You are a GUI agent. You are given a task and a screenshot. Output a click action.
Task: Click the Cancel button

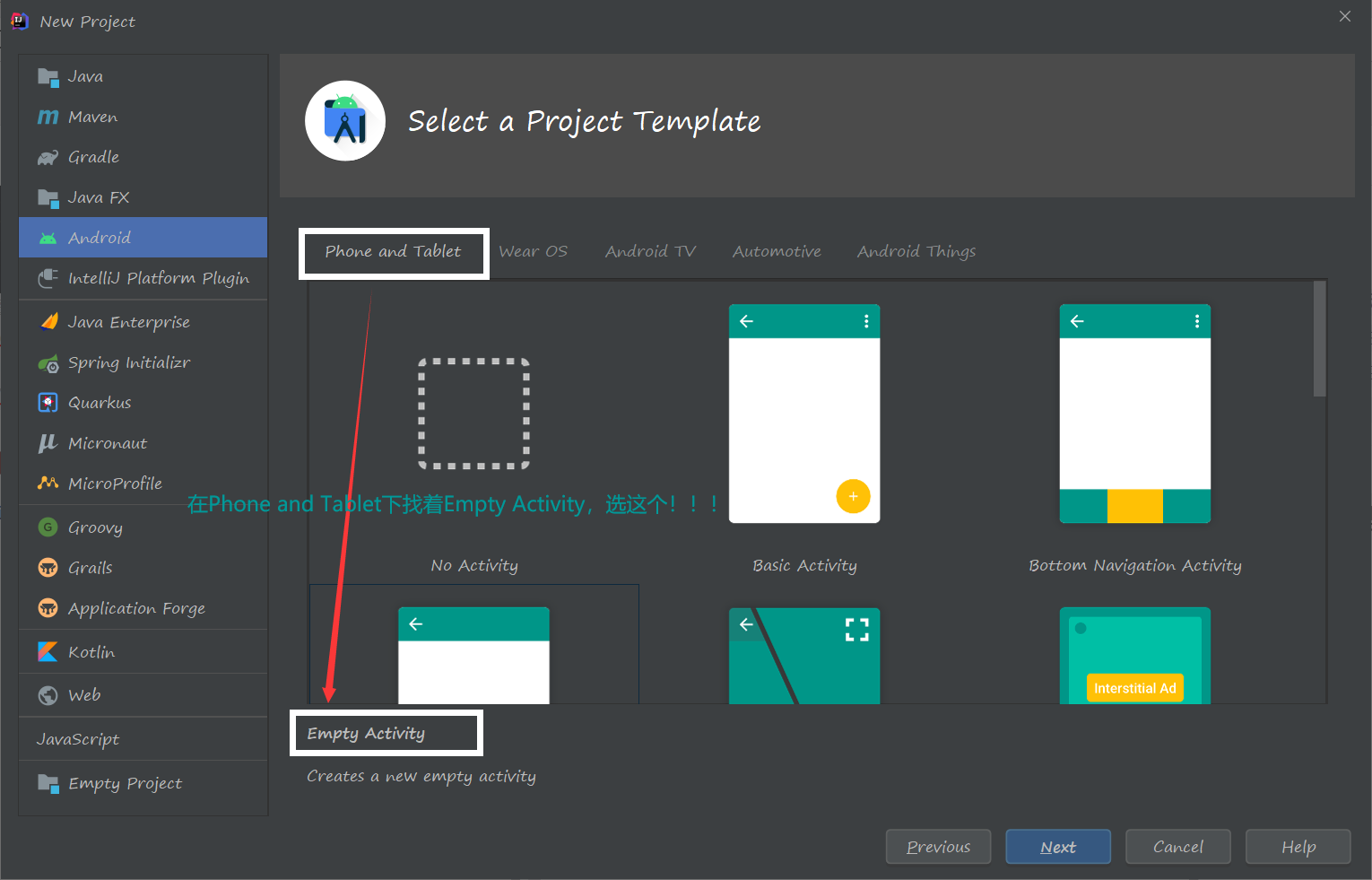[x=1178, y=847]
